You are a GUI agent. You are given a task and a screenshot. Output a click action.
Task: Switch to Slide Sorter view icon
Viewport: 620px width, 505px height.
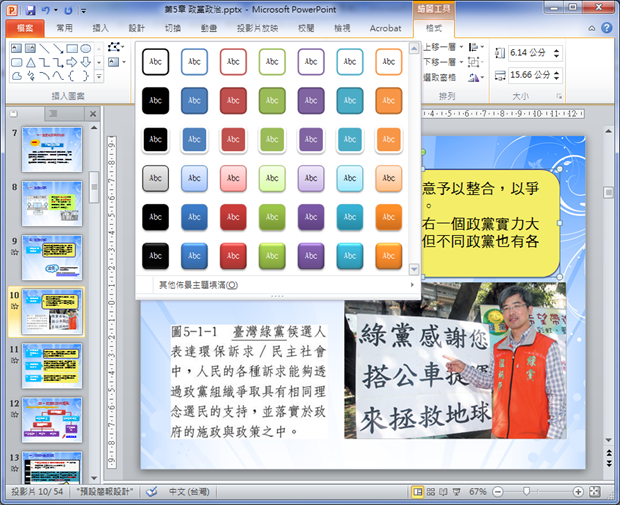(433, 492)
